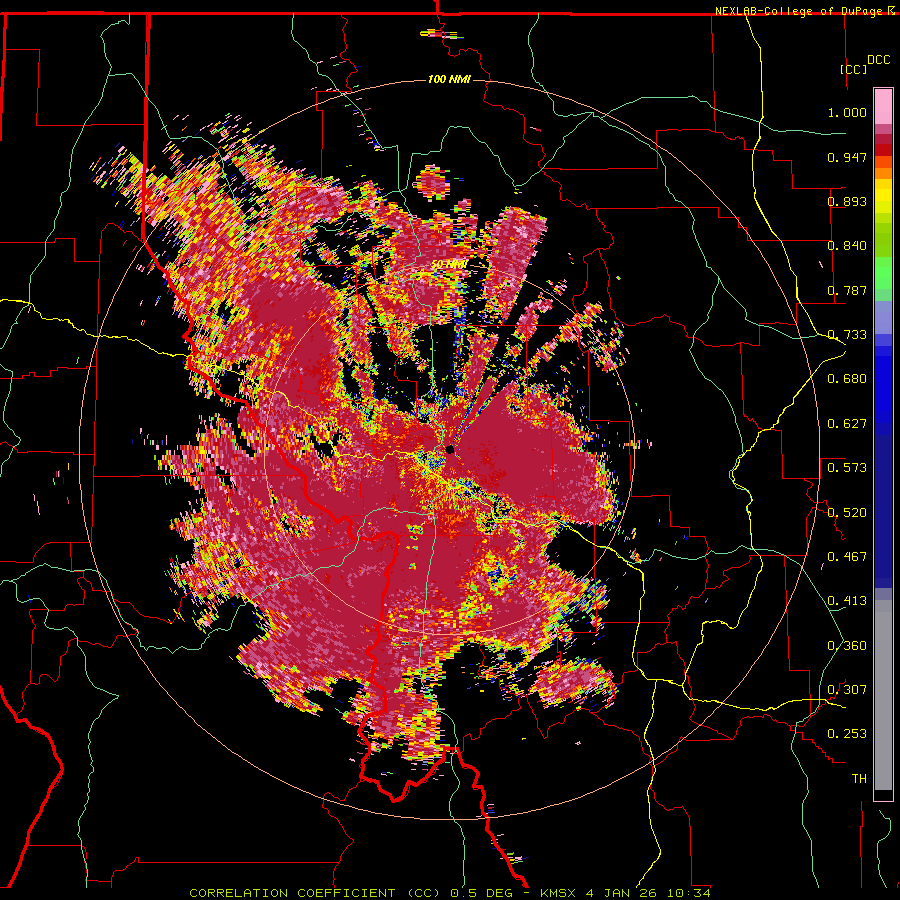The image size is (900, 900).
Task: Click the 10:34 timestamp in the footer
Action: click(689, 893)
